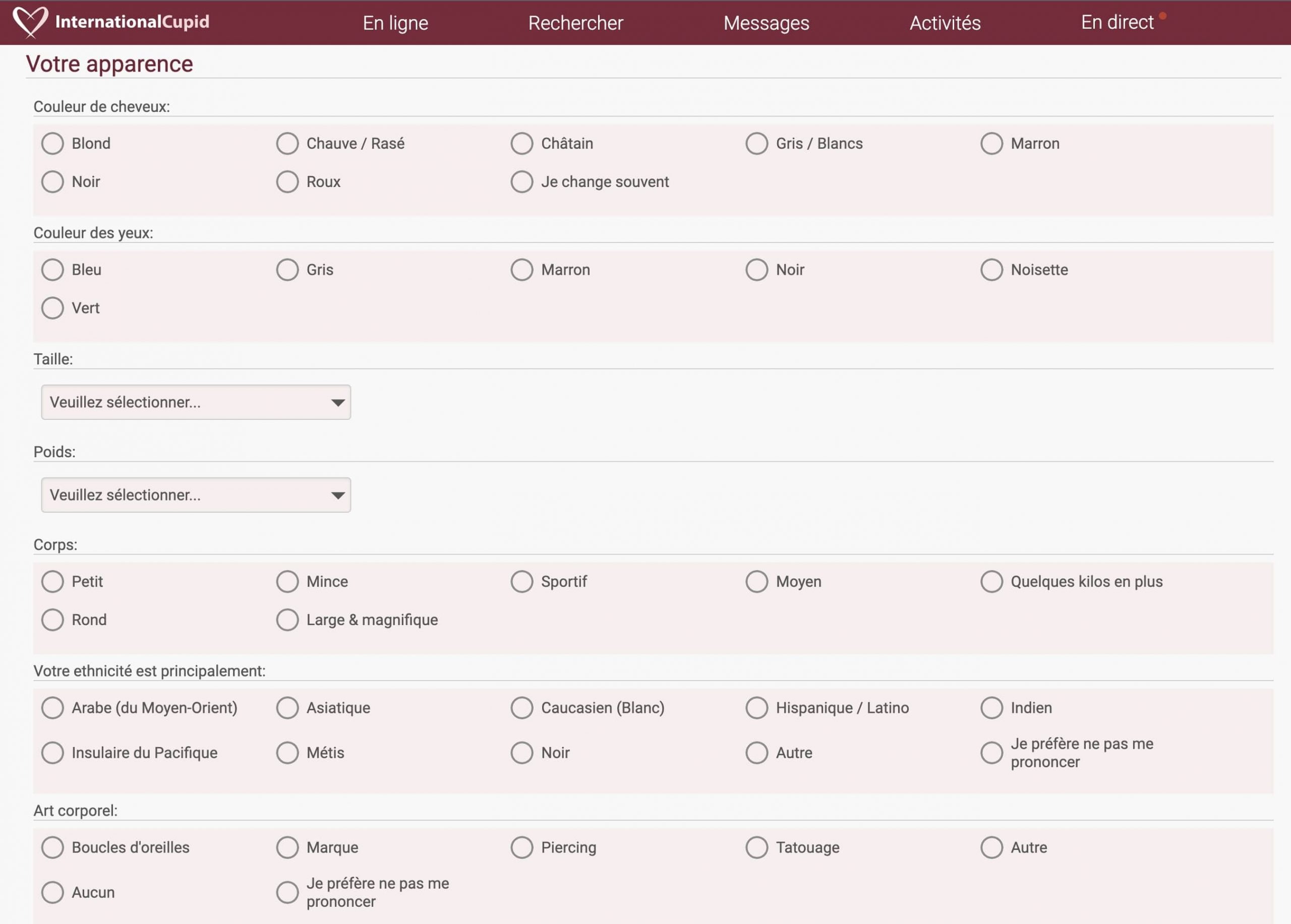Image resolution: width=1291 pixels, height=924 pixels.
Task: Pick Noisette eye color
Action: [991, 270]
